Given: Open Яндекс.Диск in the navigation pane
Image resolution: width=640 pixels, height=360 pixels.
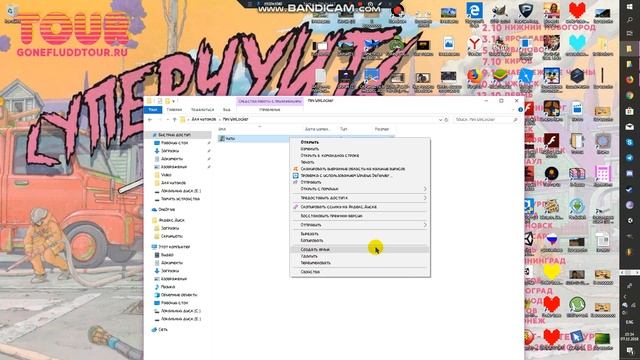Looking at the screenshot, I should pos(171,220).
